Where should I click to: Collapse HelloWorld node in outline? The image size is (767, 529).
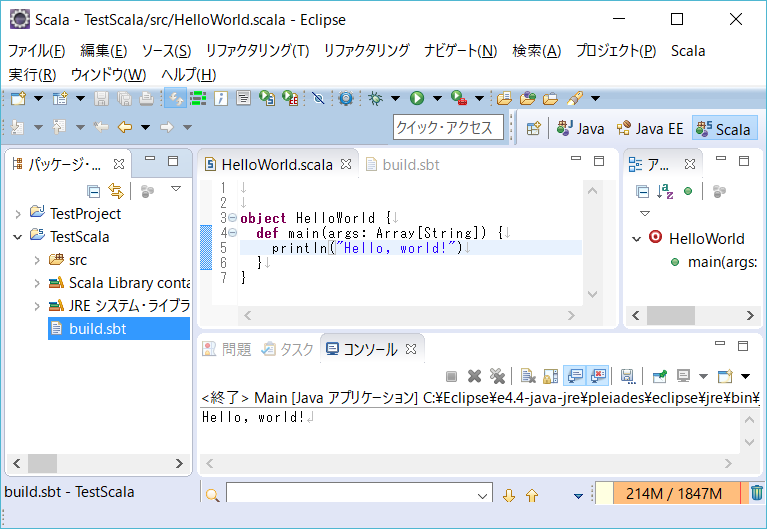click(636, 239)
